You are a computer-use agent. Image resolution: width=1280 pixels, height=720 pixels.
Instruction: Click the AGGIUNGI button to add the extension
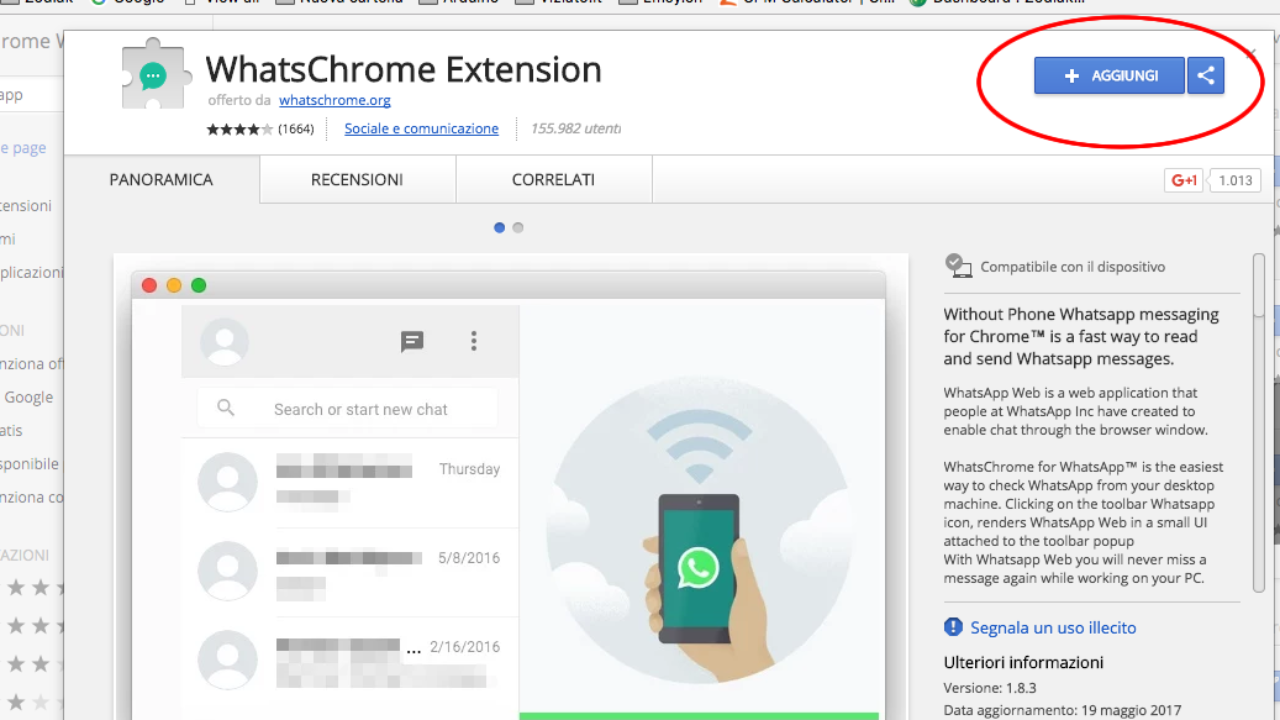pyautogui.click(x=1110, y=76)
